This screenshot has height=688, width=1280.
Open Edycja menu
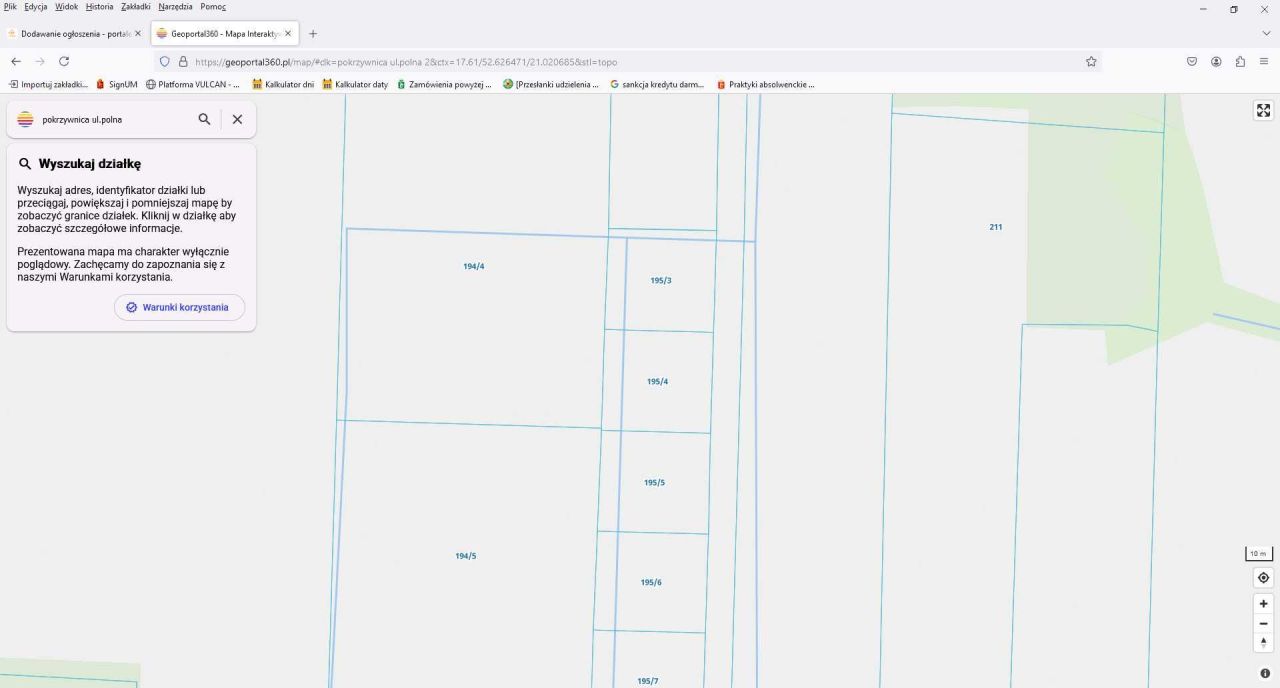pyautogui.click(x=36, y=6)
